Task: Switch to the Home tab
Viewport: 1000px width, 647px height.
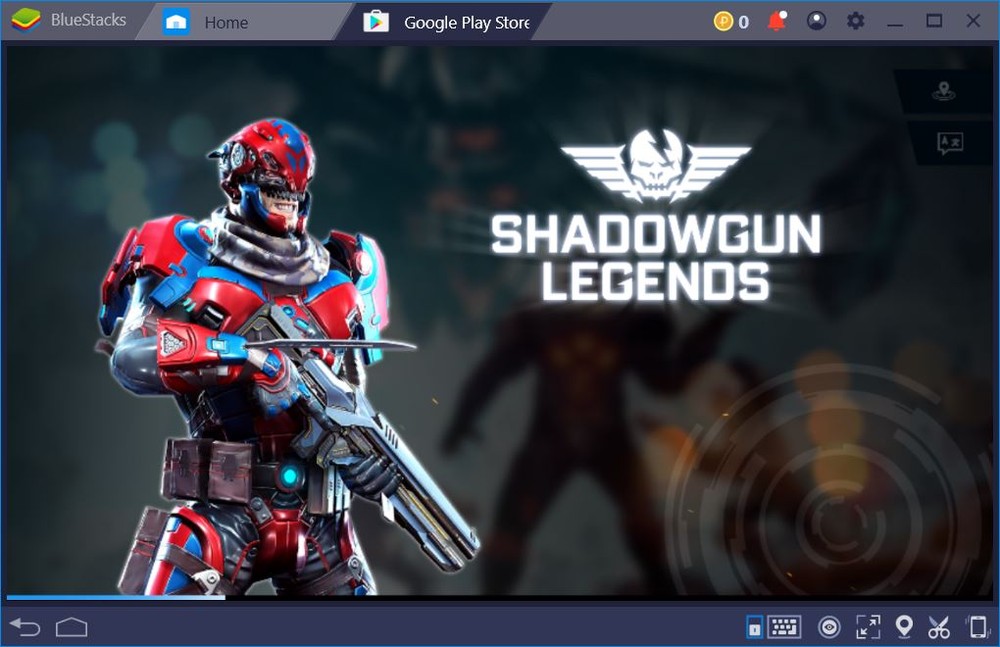Action: pos(213,21)
